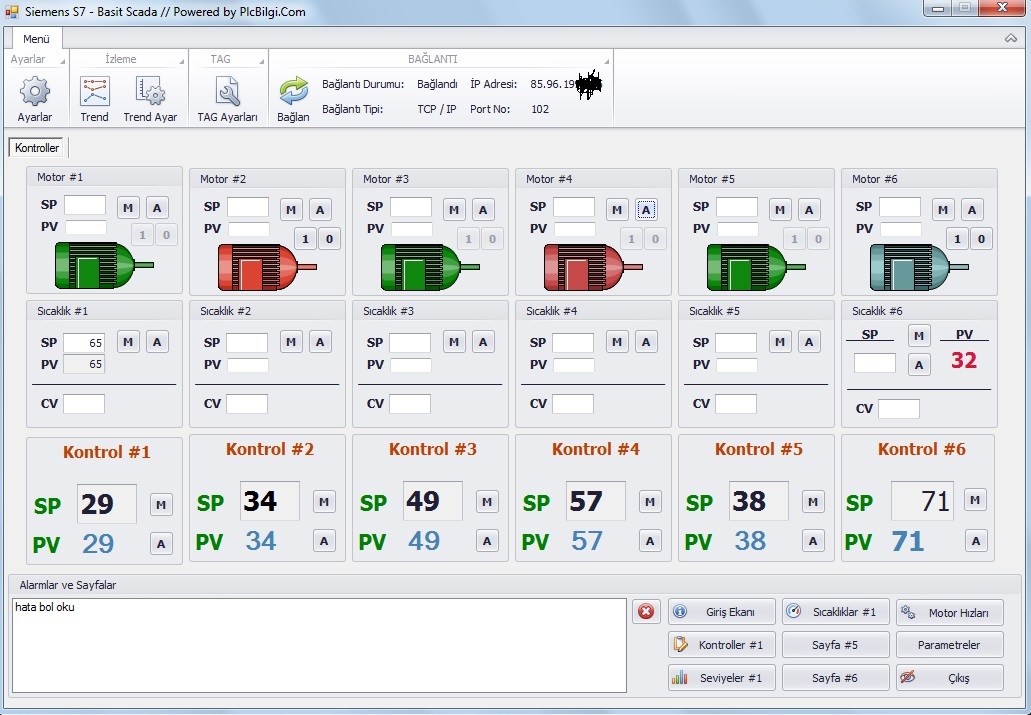This screenshot has height=715, width=1031.
Task: Open the Trend chart icon
Action: point(95,91)
